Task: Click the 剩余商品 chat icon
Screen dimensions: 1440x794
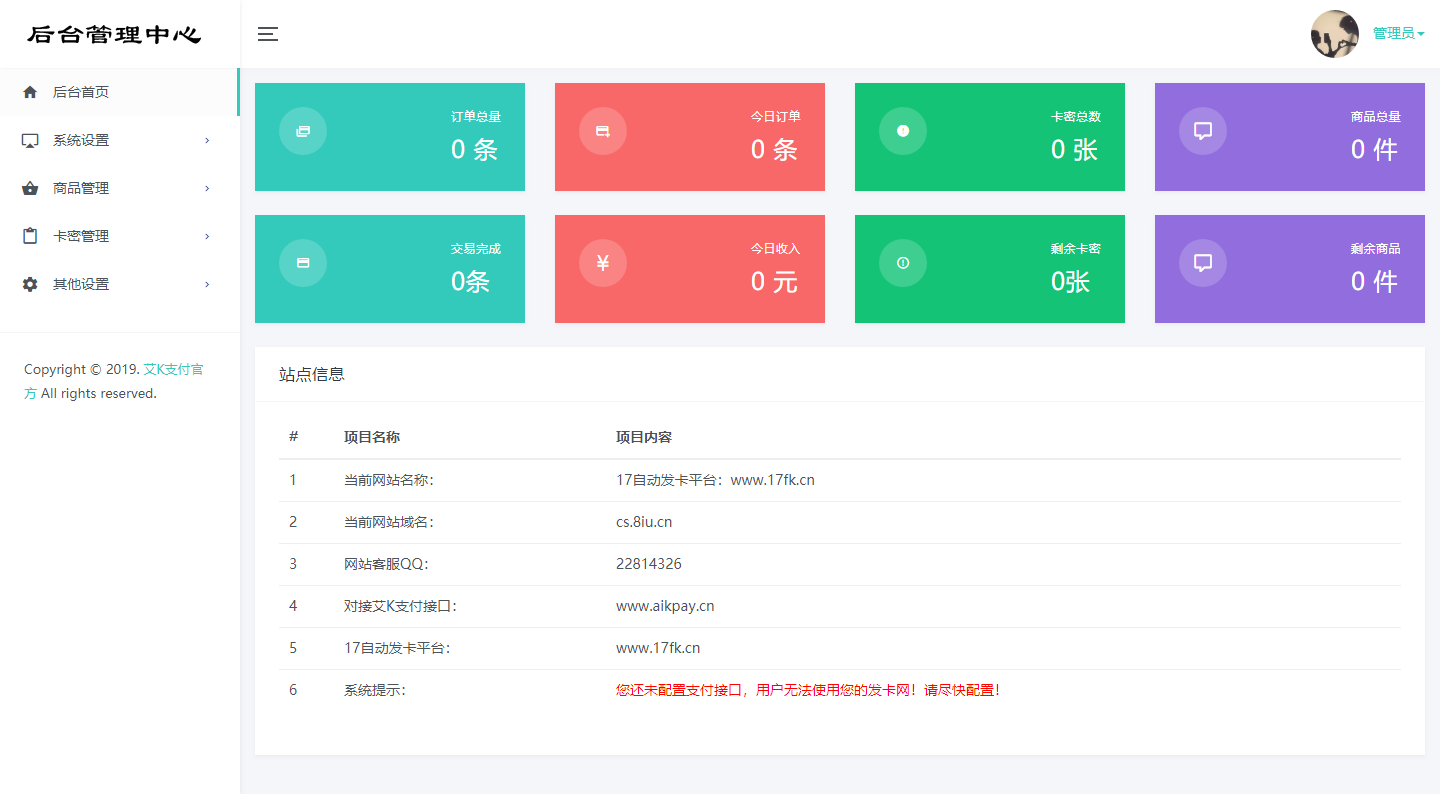Action: 1203,263
